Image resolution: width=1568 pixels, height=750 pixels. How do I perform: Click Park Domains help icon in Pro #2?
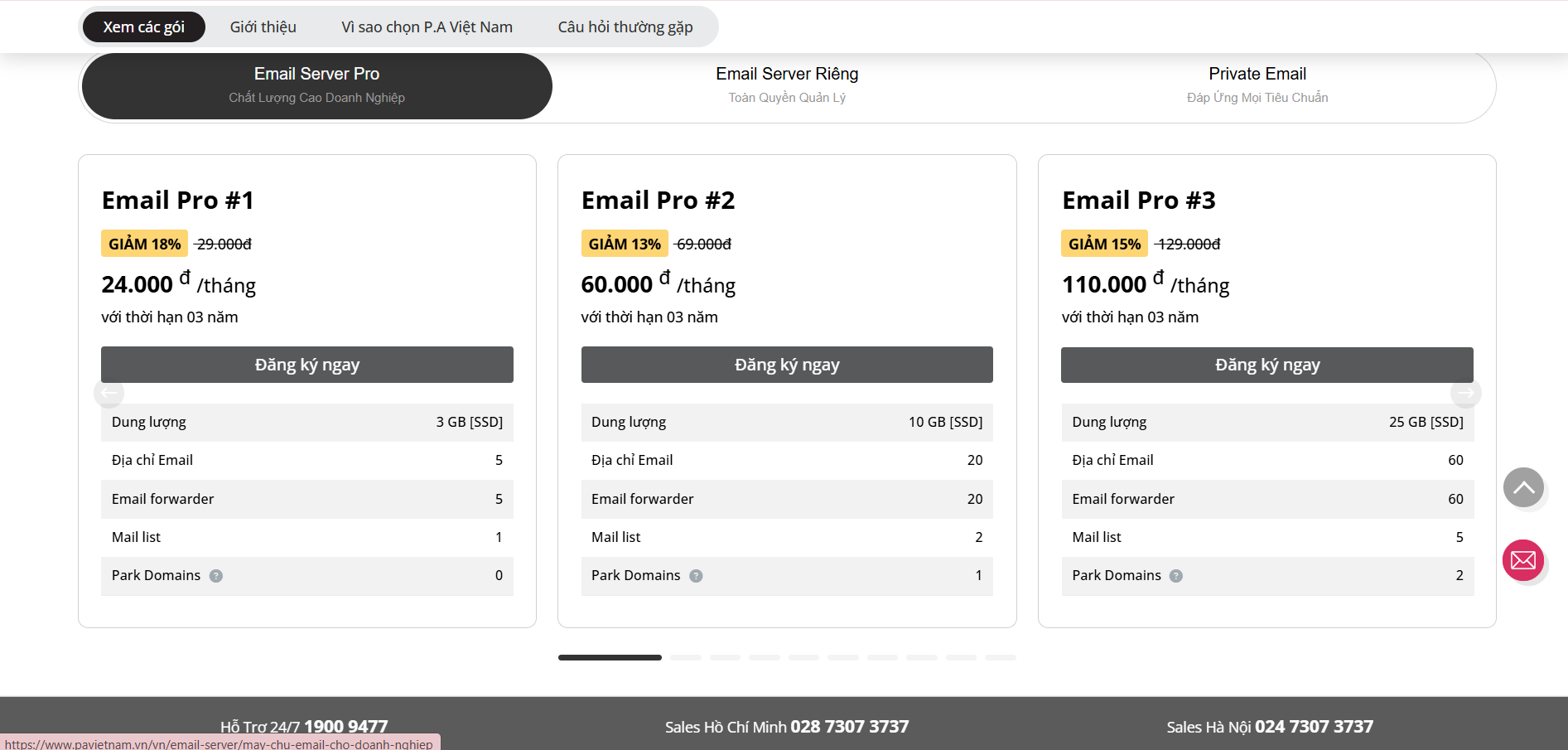pos(696,576)
